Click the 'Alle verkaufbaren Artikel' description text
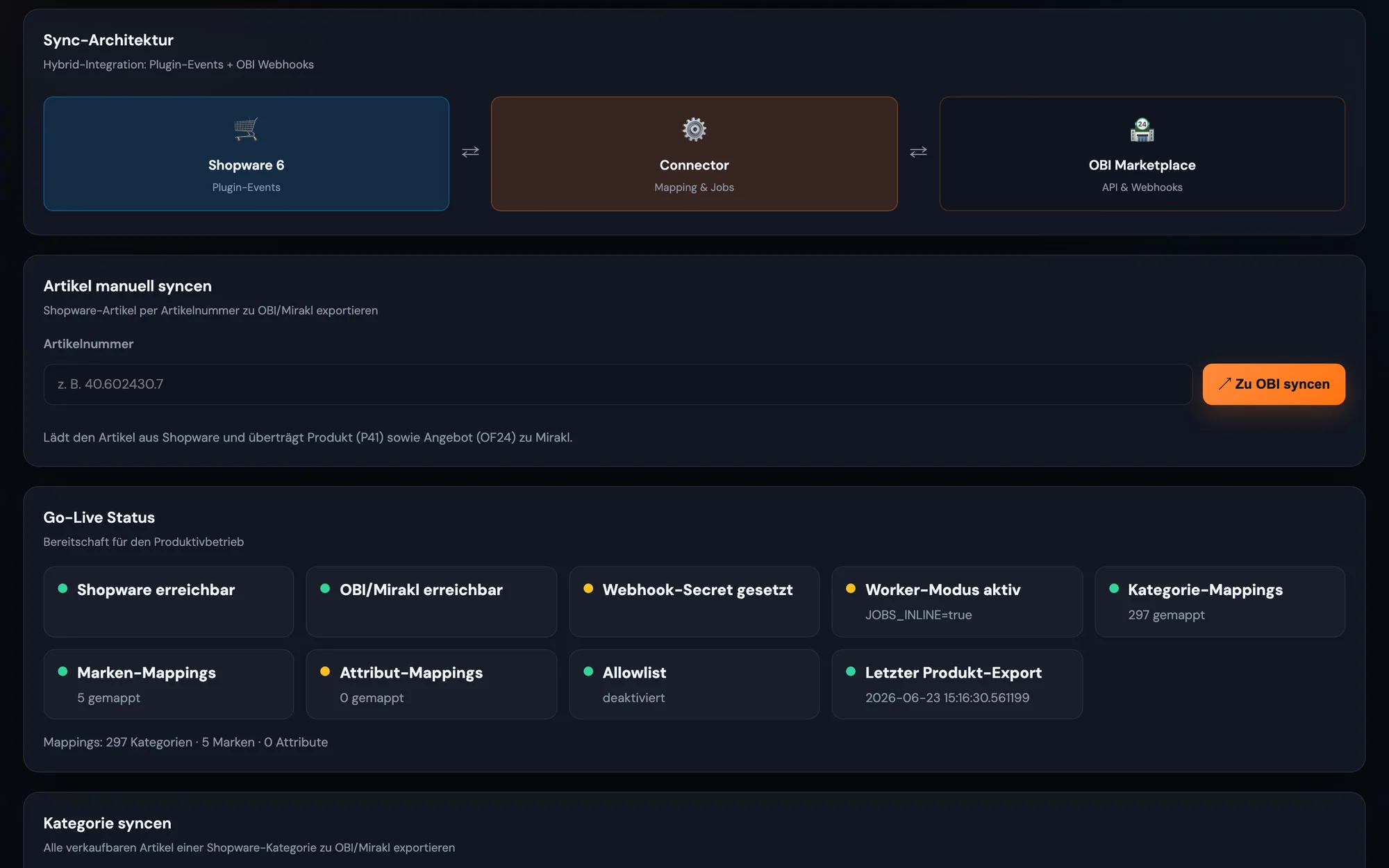The width and height of the screenshot is (1389, 868). pyautogui.click(x=249, y=848)
